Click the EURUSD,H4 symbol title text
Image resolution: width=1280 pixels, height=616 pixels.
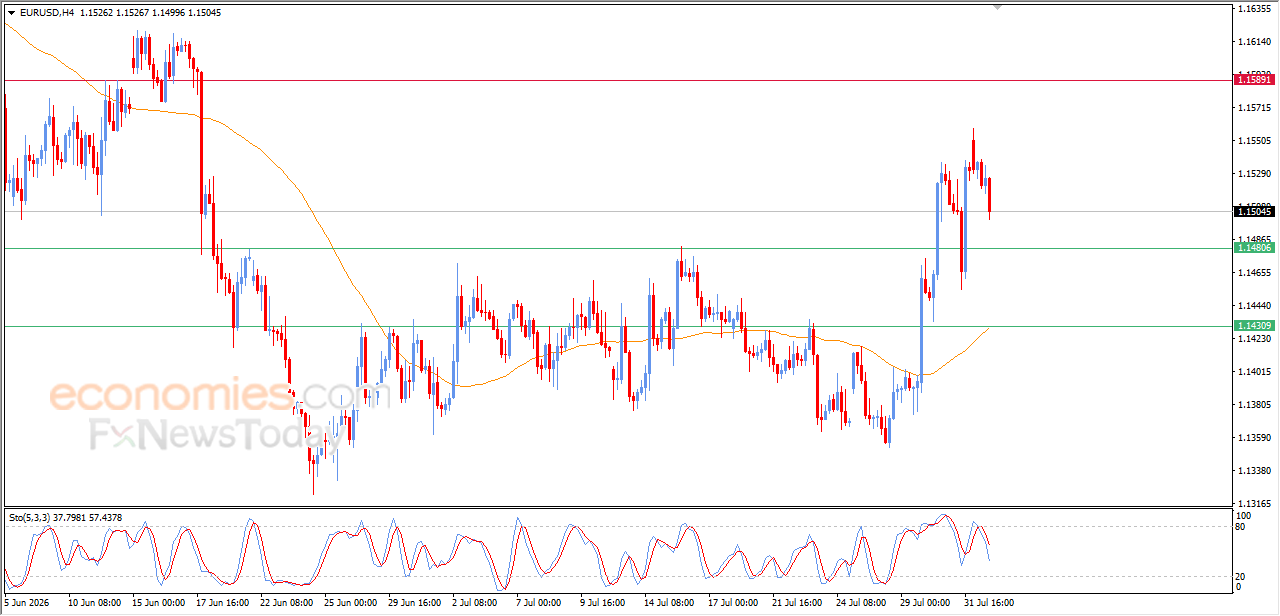46,13
